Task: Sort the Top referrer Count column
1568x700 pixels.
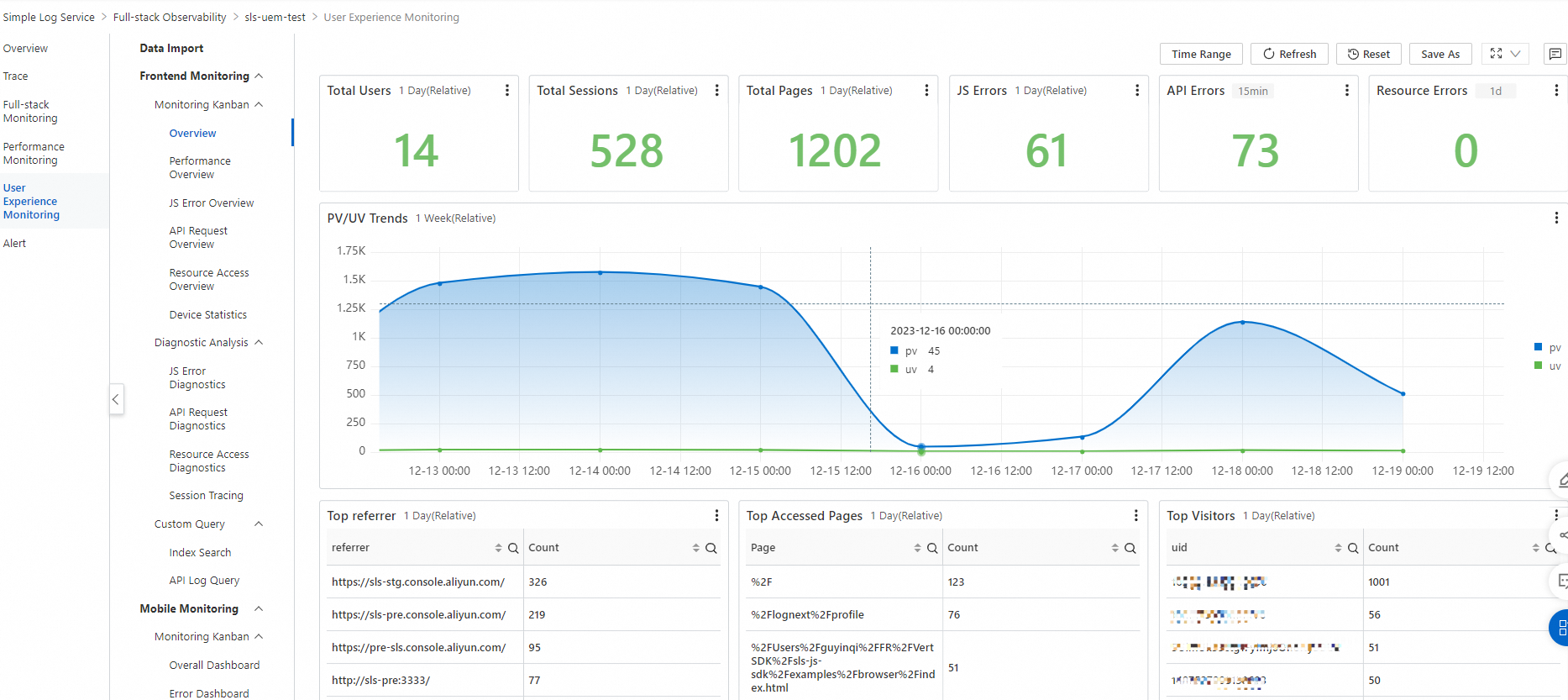Action: (695, 548)
